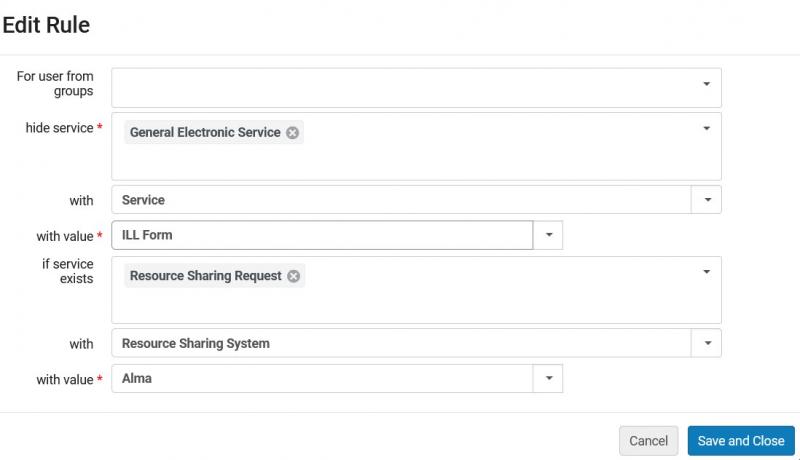
Task: Cancel editing the rule
Action: [x=648, y=441]
